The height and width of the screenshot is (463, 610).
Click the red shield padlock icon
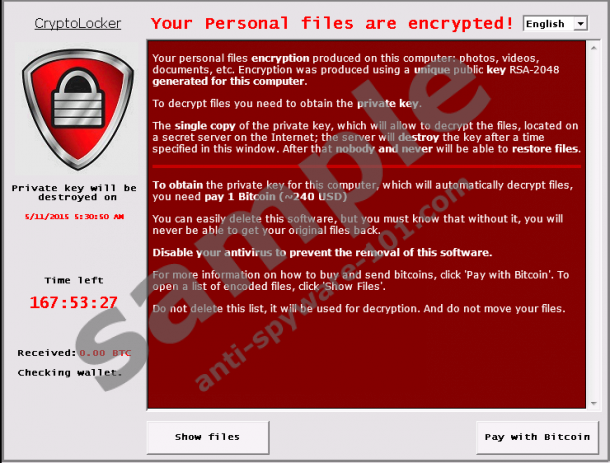(78, 109)
